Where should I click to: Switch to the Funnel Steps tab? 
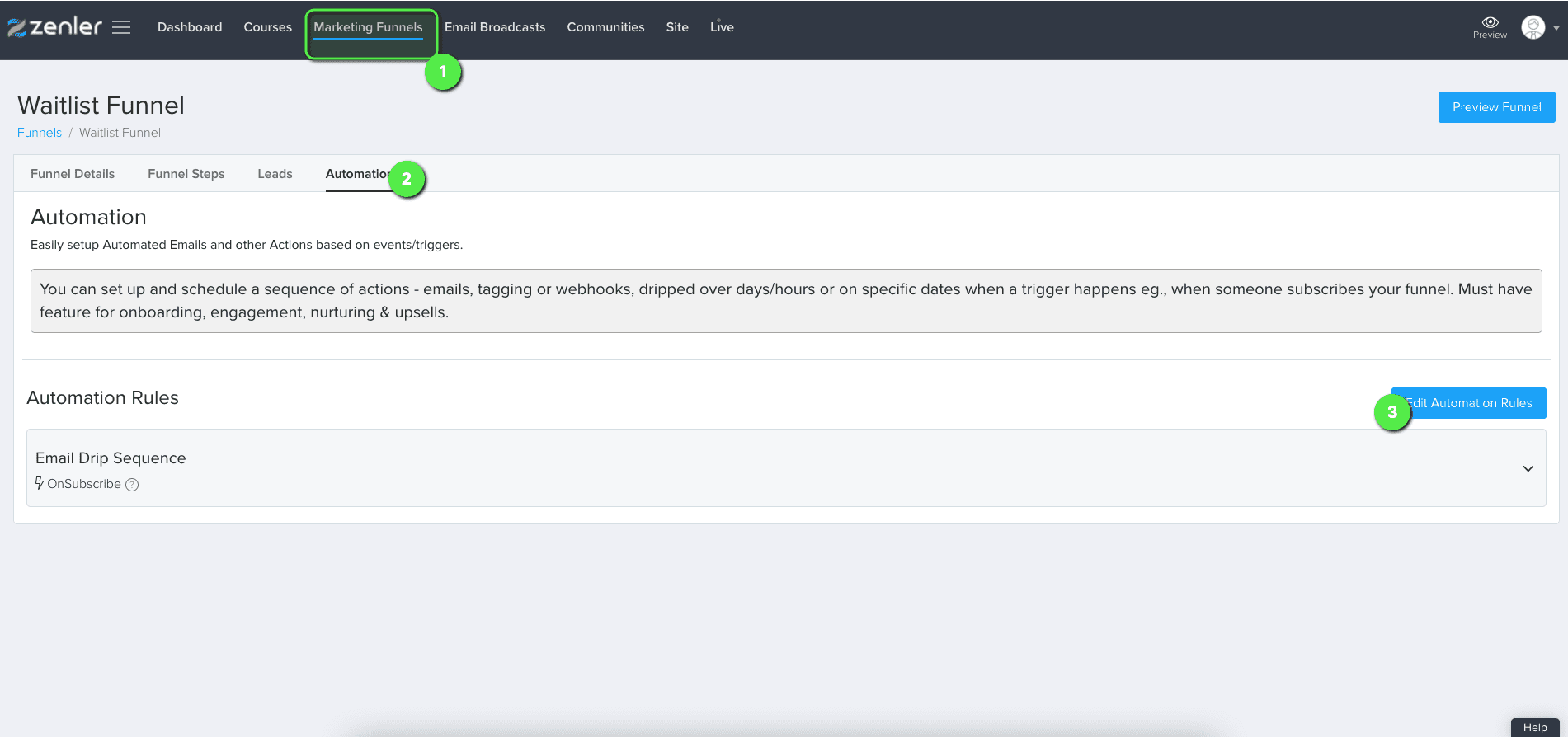coord(186,174)
